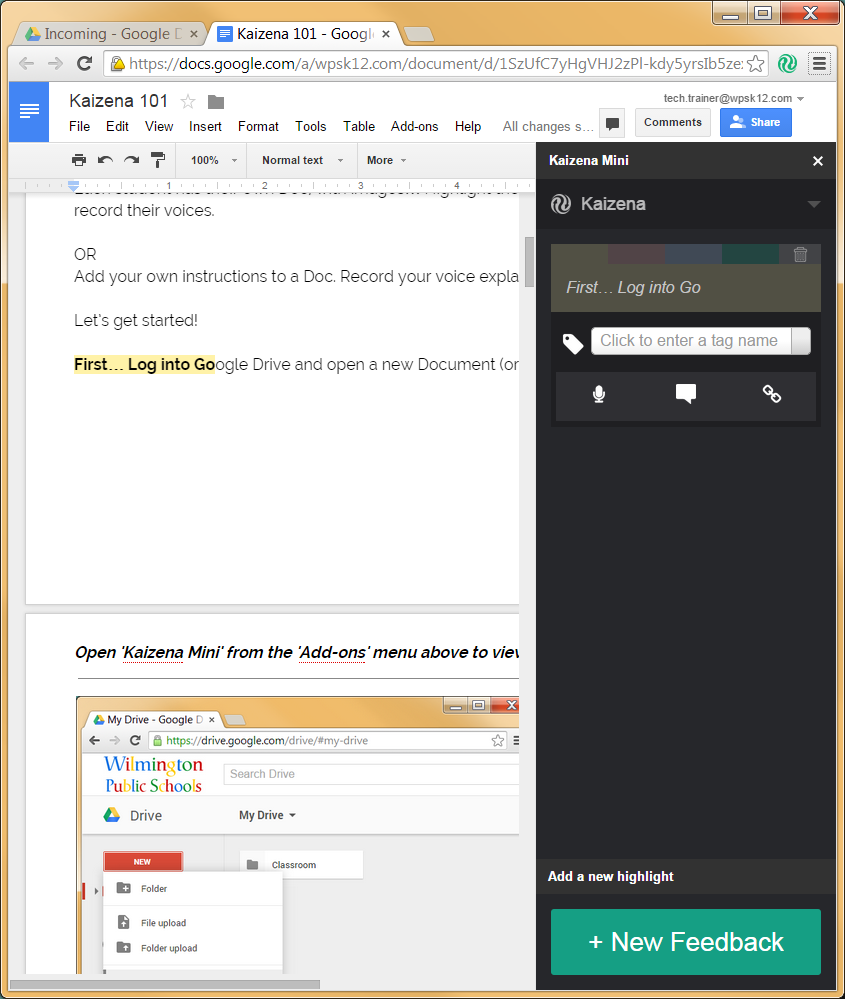Open the Help menu
This screenshot has height=999, width=845.
468,127
